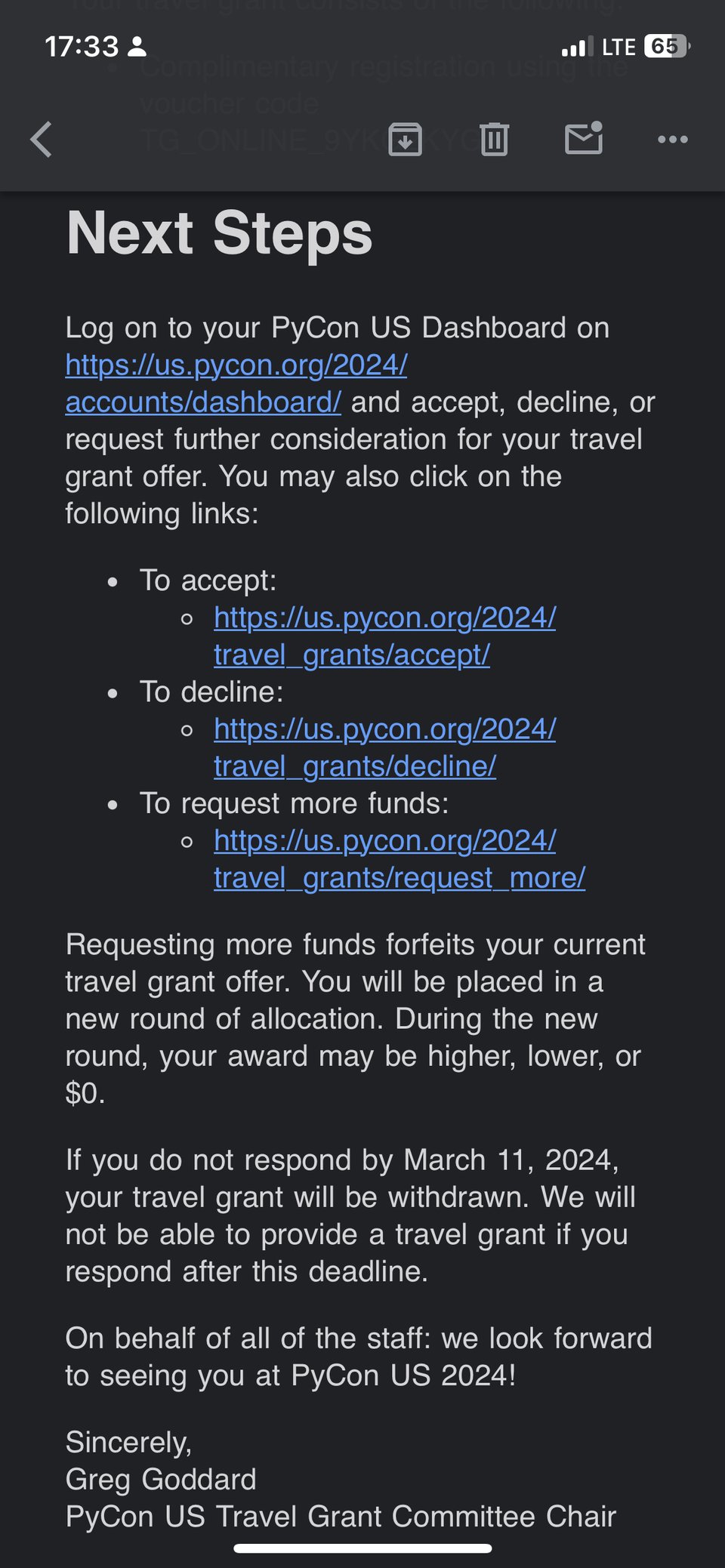The width and height of the screenshot is (725, 1568).
Task: Go back using the left chevron
Action: [42, 140]
